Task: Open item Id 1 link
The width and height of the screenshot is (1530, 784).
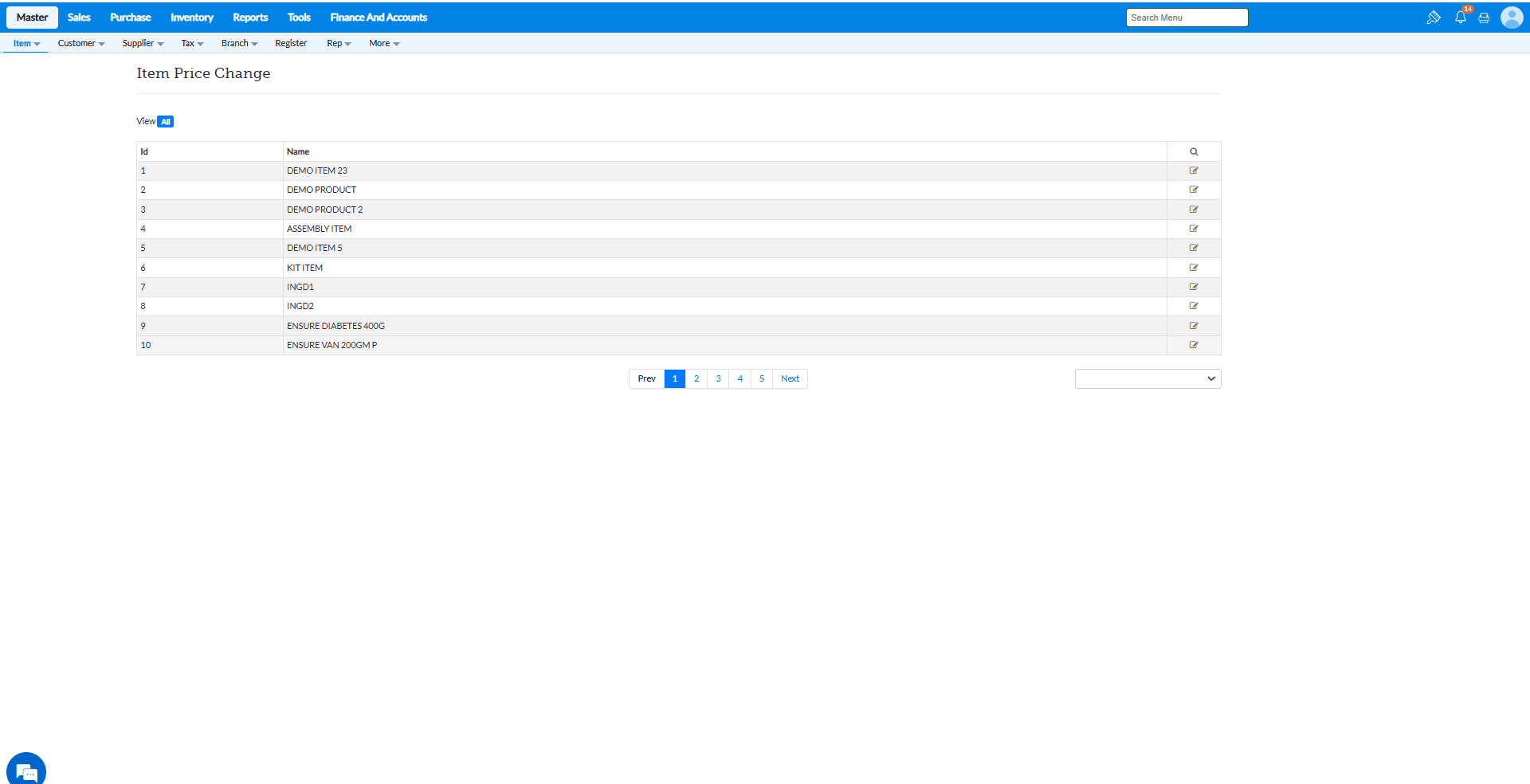Action: tap(143, 171)
